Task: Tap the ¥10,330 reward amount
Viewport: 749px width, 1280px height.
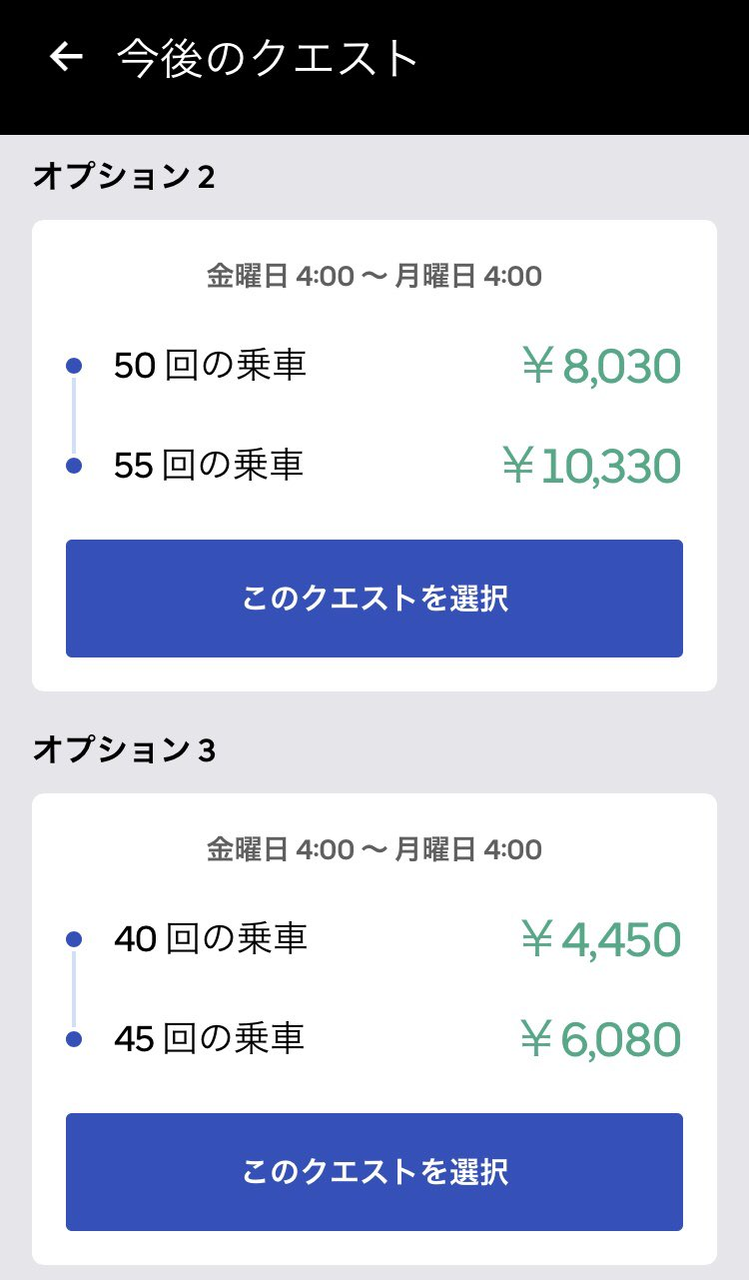Action: (591, 467)
